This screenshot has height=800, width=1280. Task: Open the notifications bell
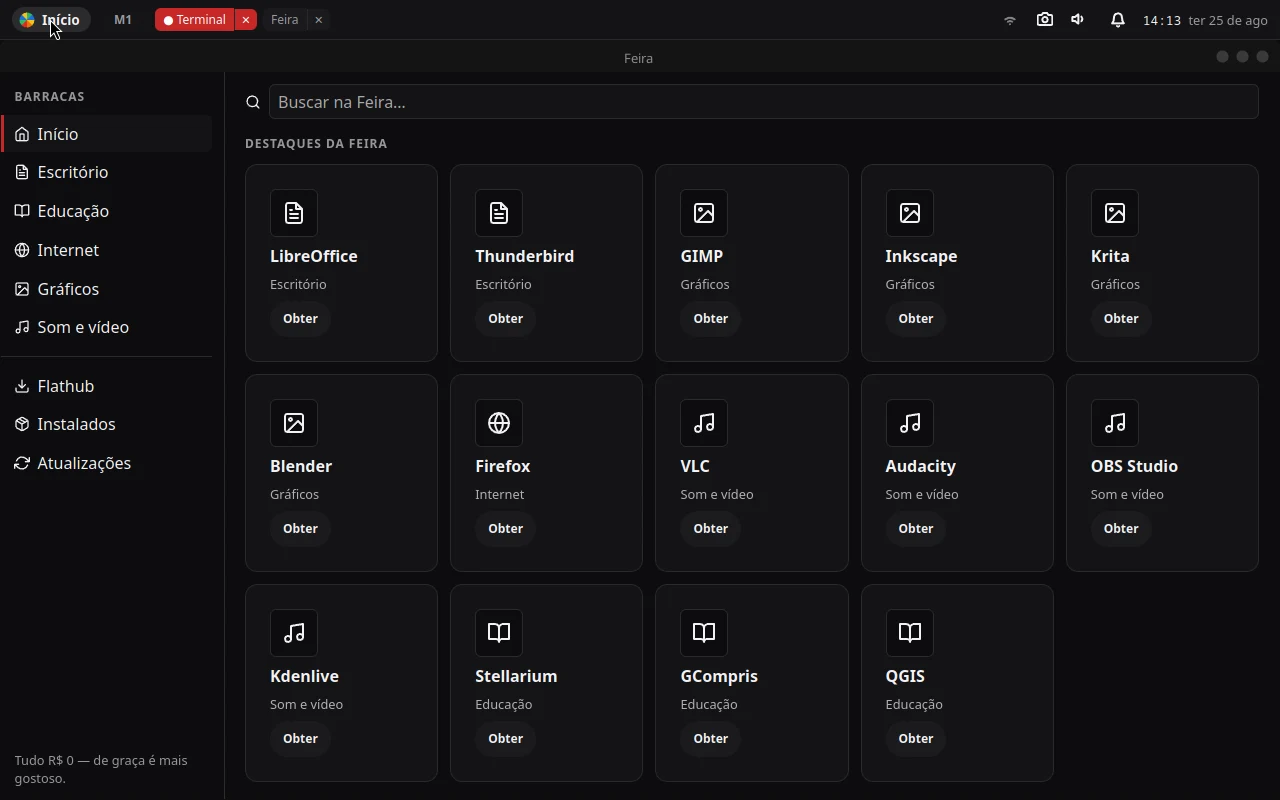point(1118,20)
